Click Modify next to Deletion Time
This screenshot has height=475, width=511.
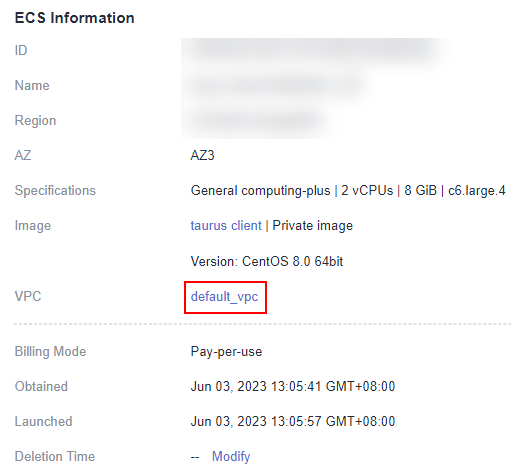point(231,456)
